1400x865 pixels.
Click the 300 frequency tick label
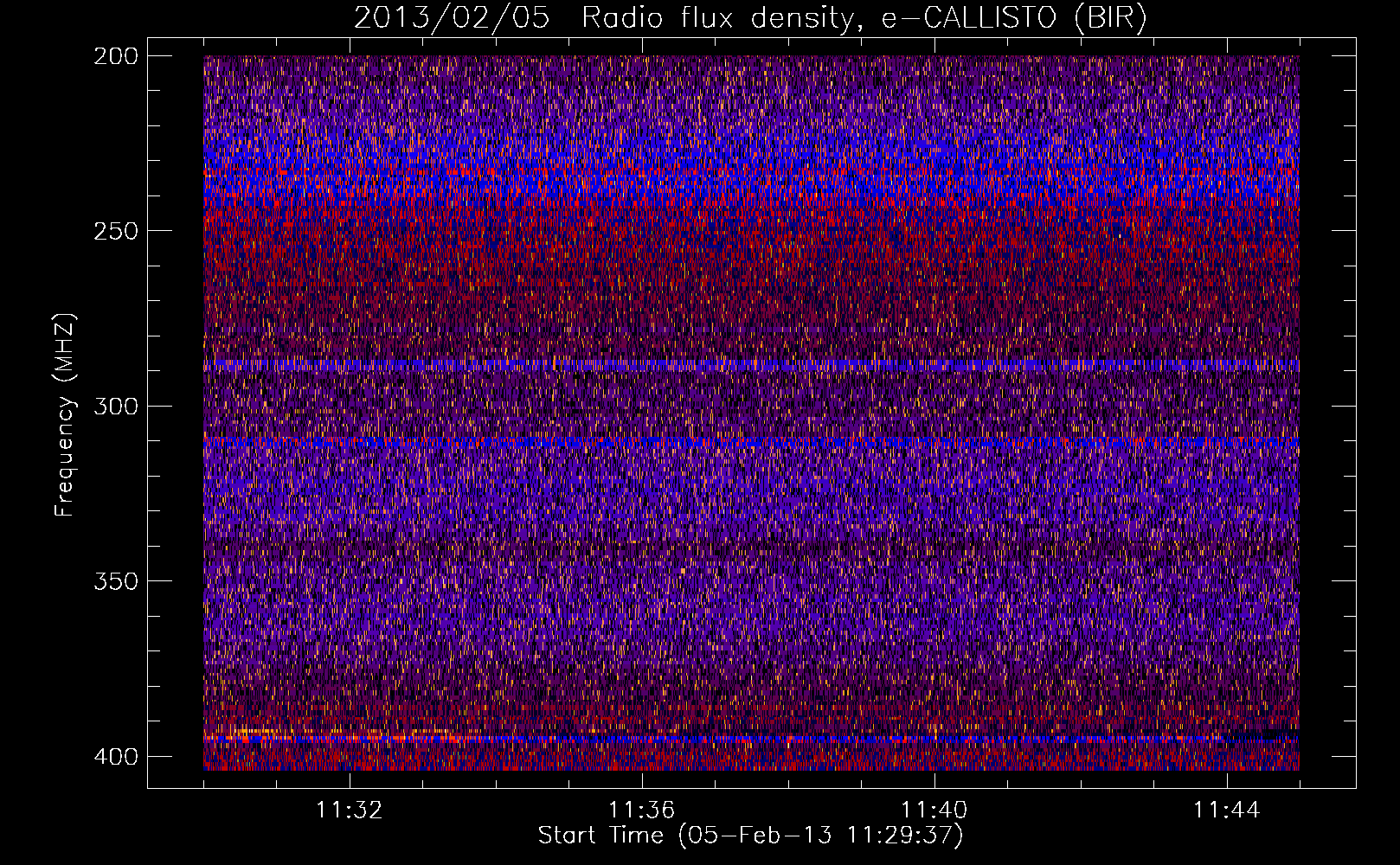click(115, 406)
